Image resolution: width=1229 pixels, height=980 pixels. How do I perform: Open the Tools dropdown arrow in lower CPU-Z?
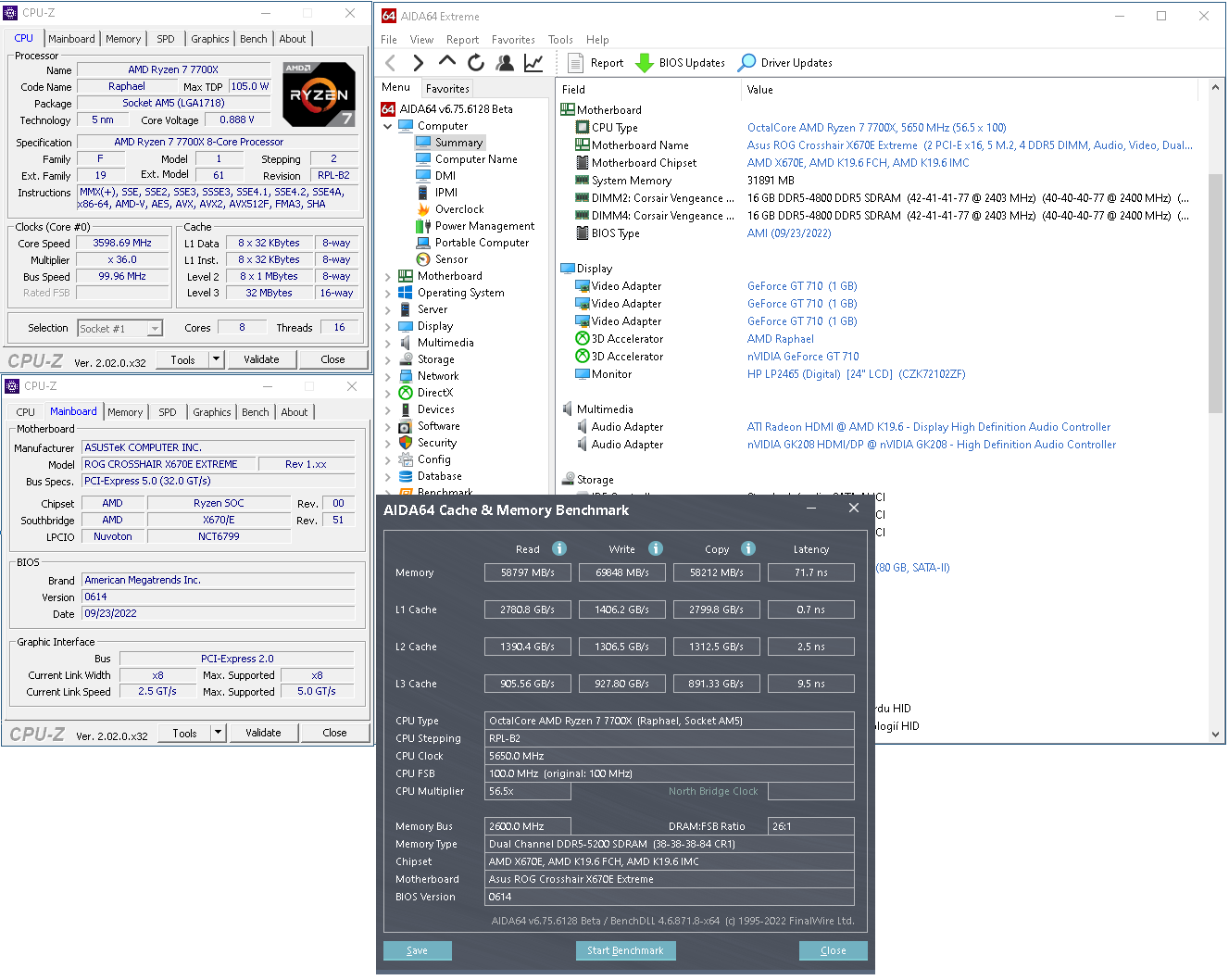click(x=219, y=733)
